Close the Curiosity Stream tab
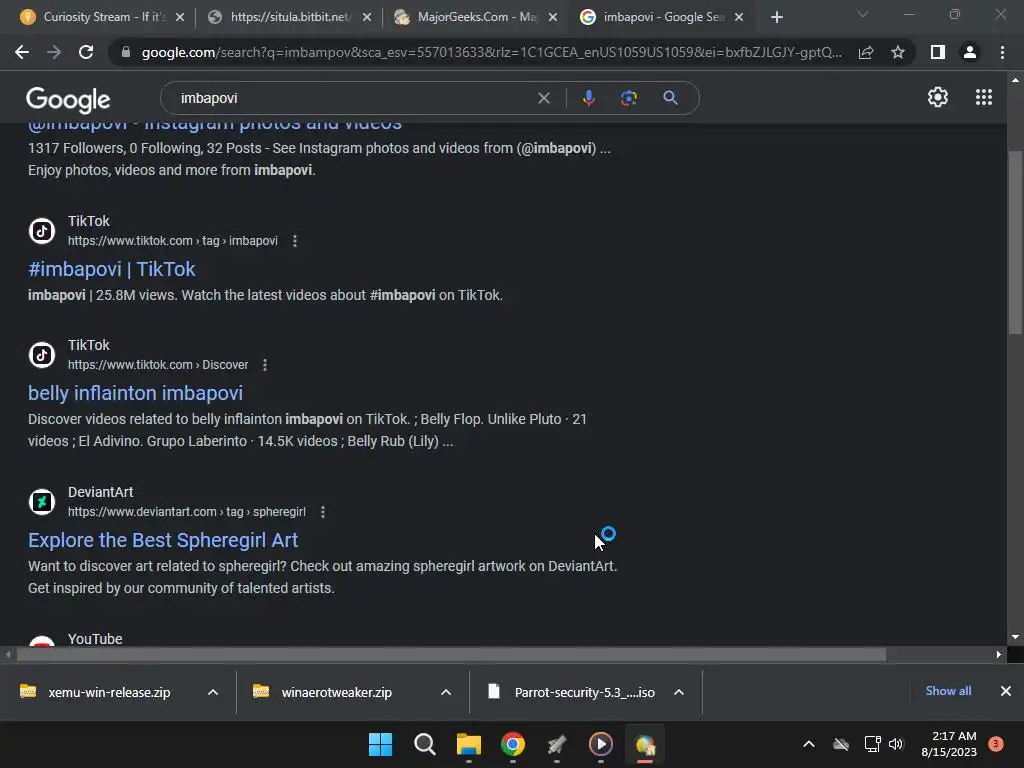Image resolution: width=1024 pixels, height=768 pixels. (x=180, y=18)
